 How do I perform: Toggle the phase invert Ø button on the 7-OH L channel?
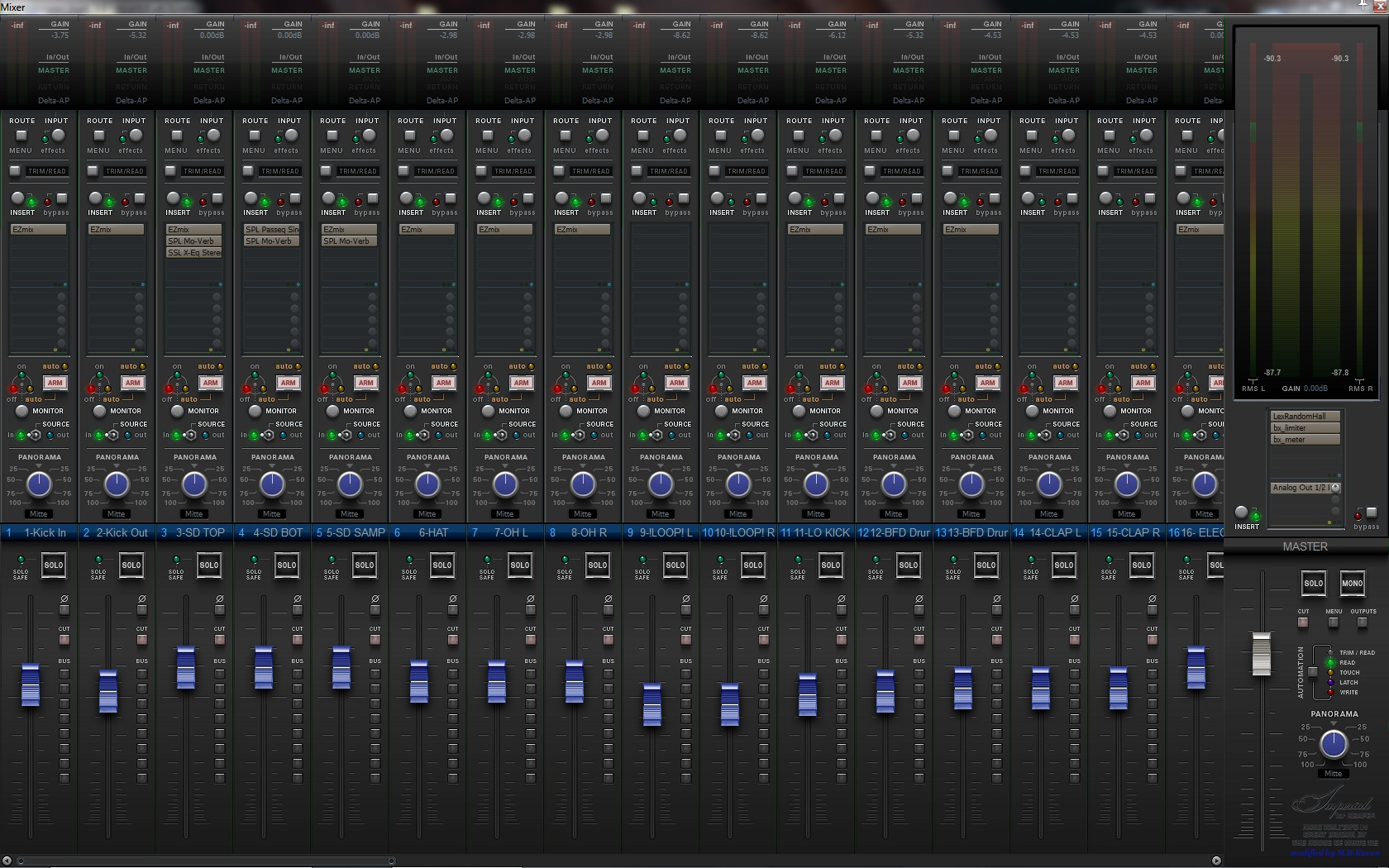[530, 610]
